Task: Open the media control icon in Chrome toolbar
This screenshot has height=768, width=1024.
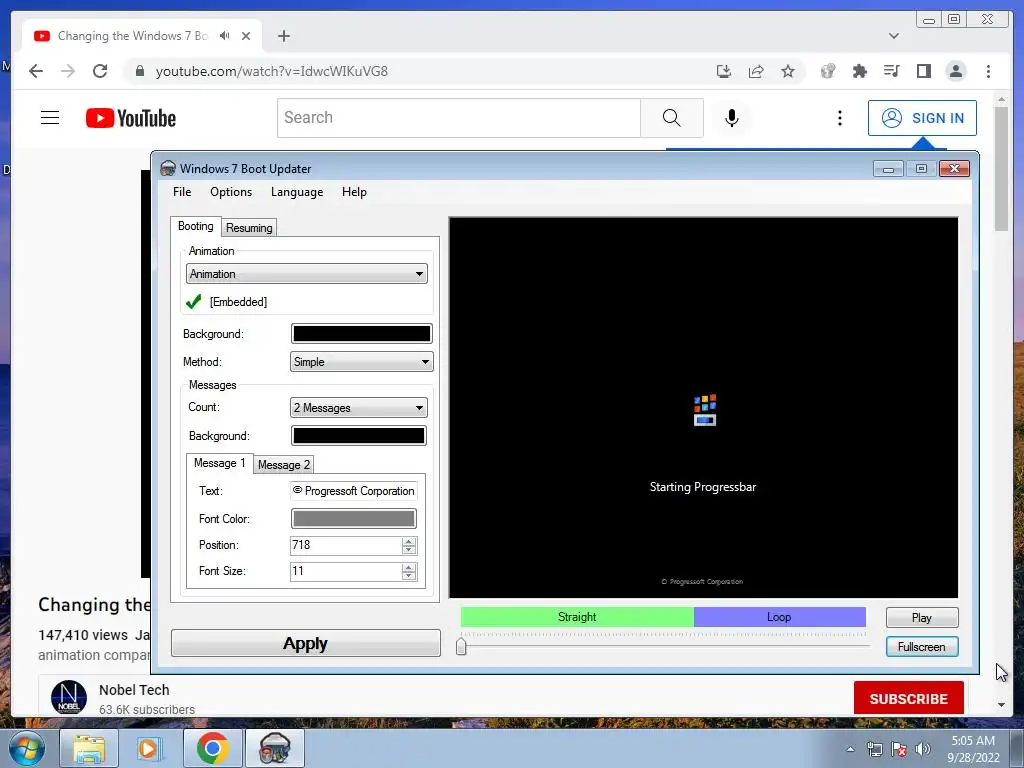Action: pyautogui.click(x=891, y=71)
